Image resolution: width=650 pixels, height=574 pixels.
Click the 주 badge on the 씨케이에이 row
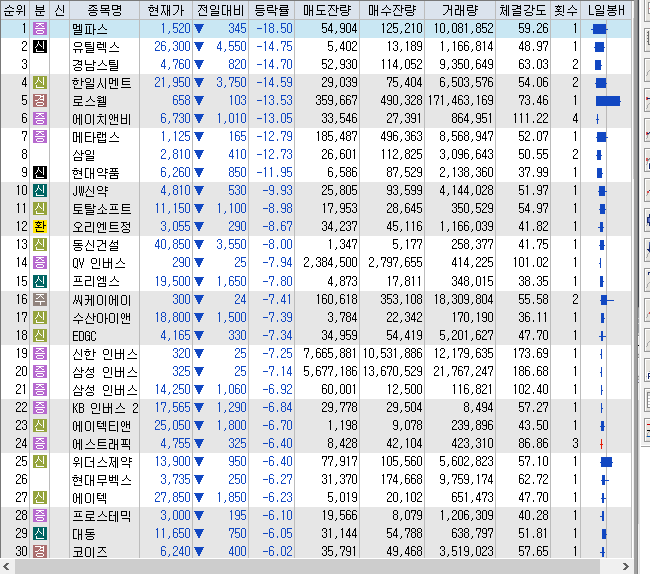tap(40, 299)
